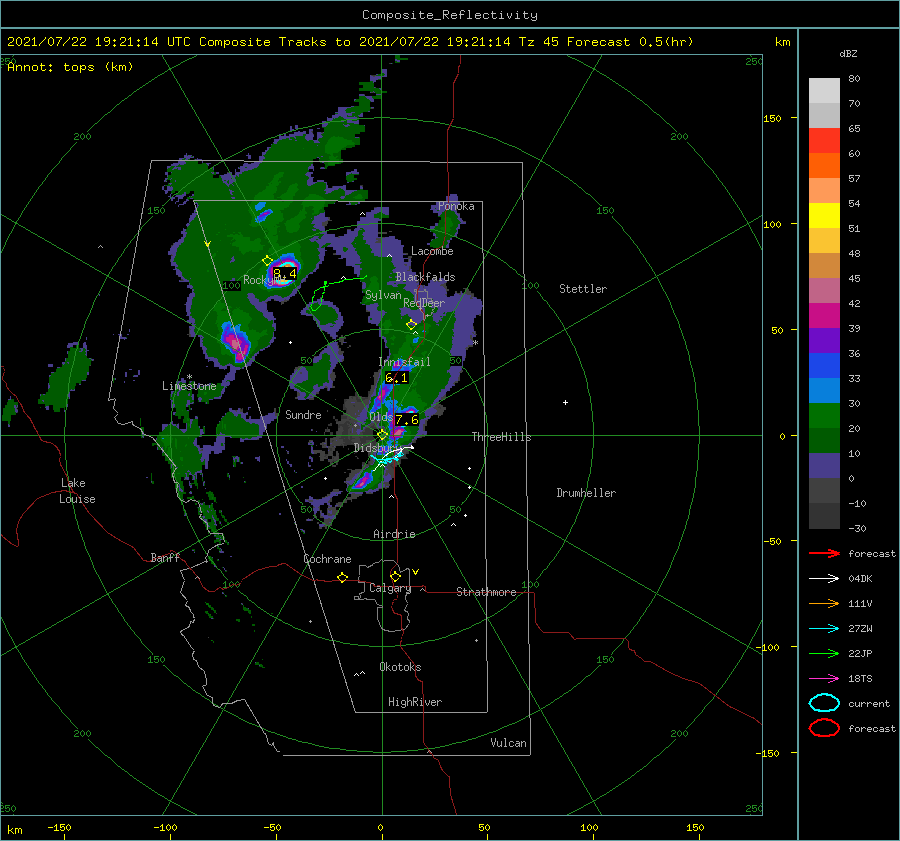Viewport: 900px width, 841px height.
Task: Click the yellow diamond marker near RedDeer
Action: click(x=412, y=324)
